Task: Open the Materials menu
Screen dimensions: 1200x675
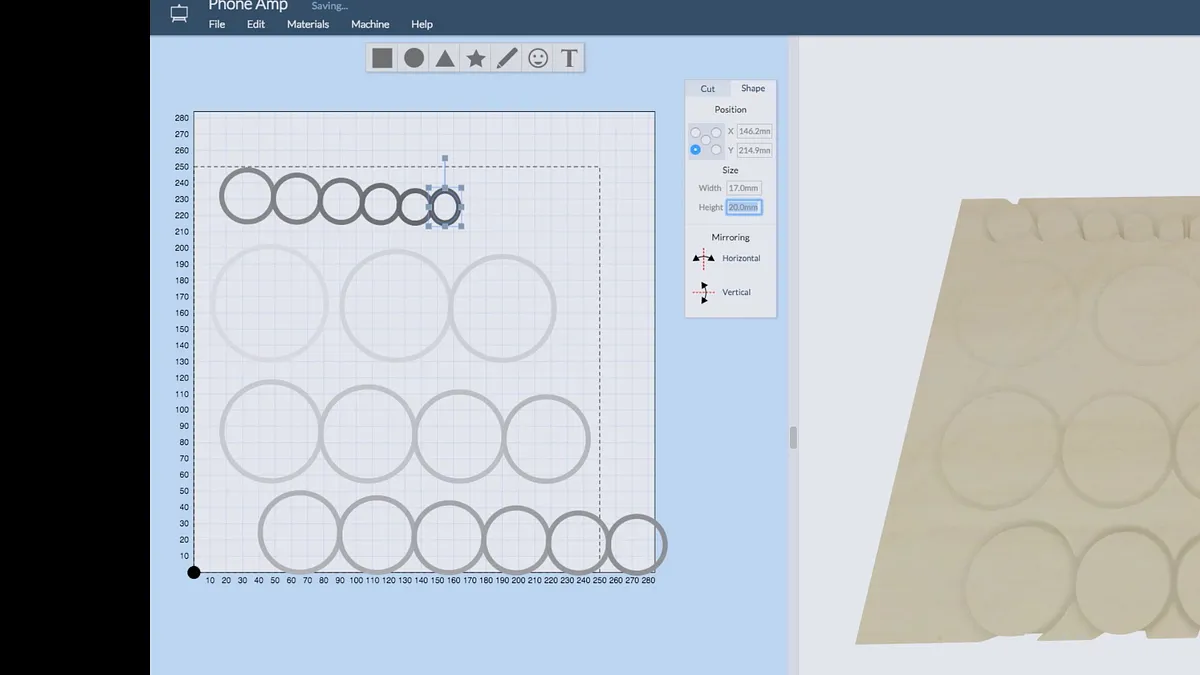Action: coord(308,24)
